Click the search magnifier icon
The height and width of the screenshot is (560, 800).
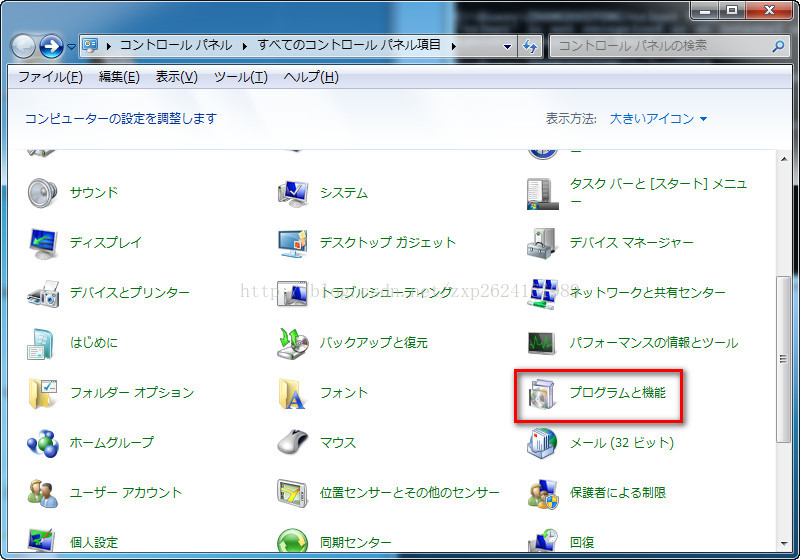pos(779,46)
